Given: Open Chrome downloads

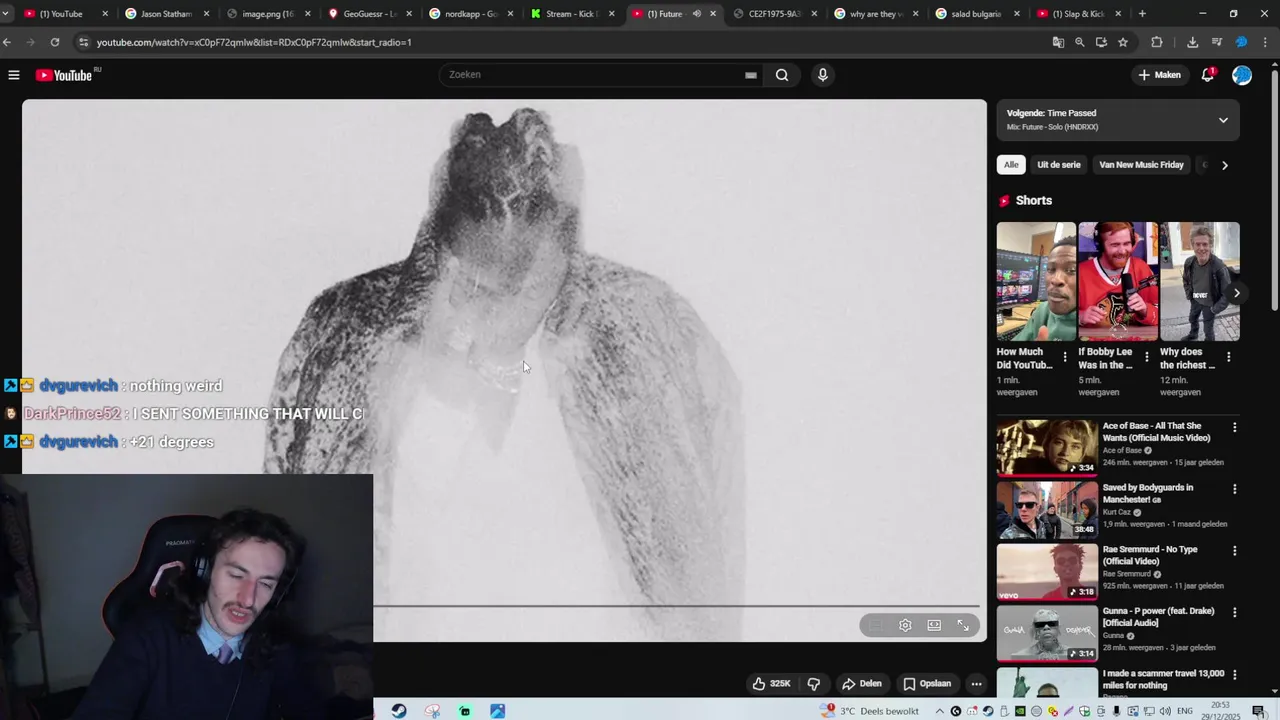Looking at the screenshot, I should [1192, 42].
